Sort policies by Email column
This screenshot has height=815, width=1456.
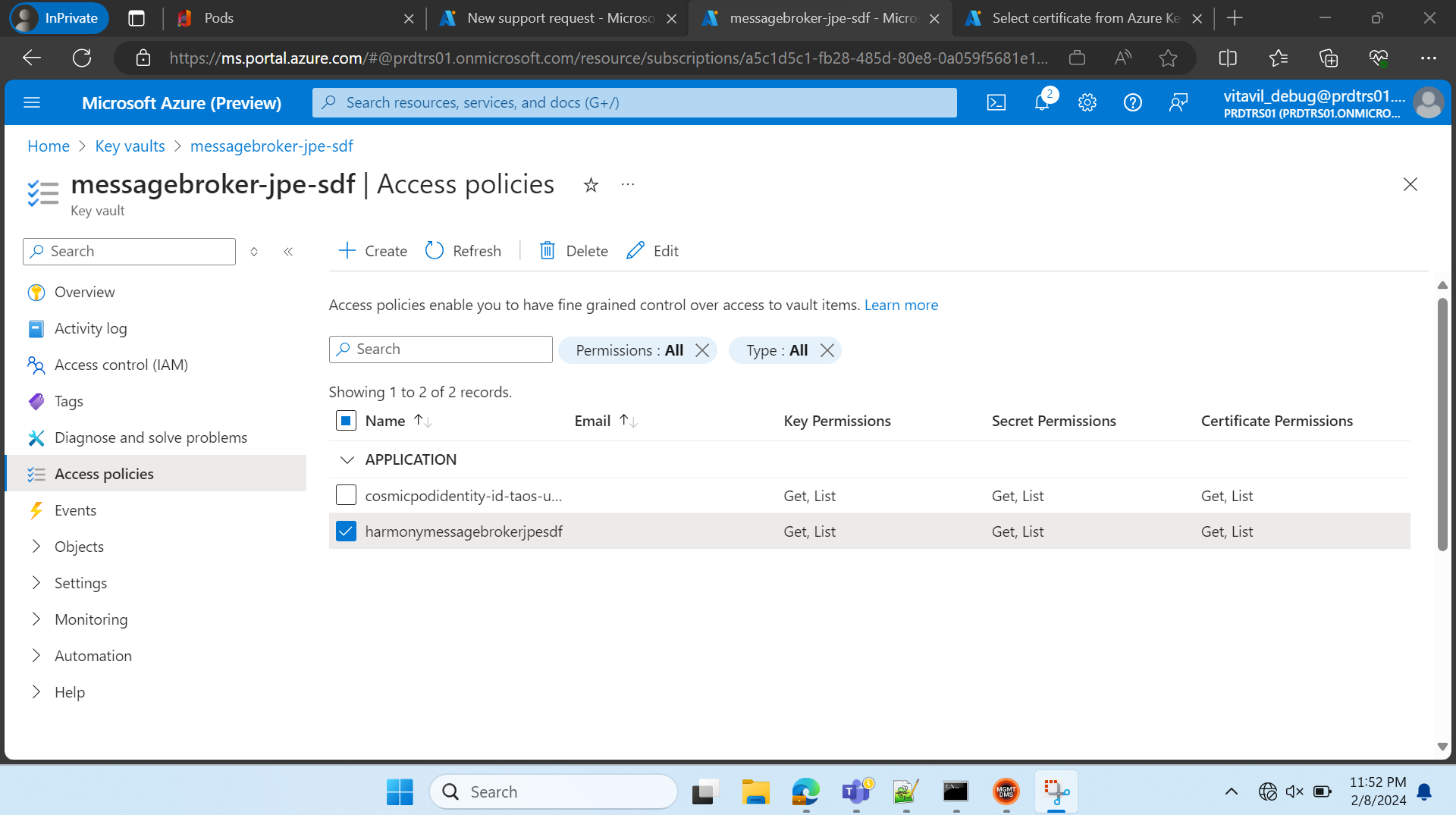point(606,421)
